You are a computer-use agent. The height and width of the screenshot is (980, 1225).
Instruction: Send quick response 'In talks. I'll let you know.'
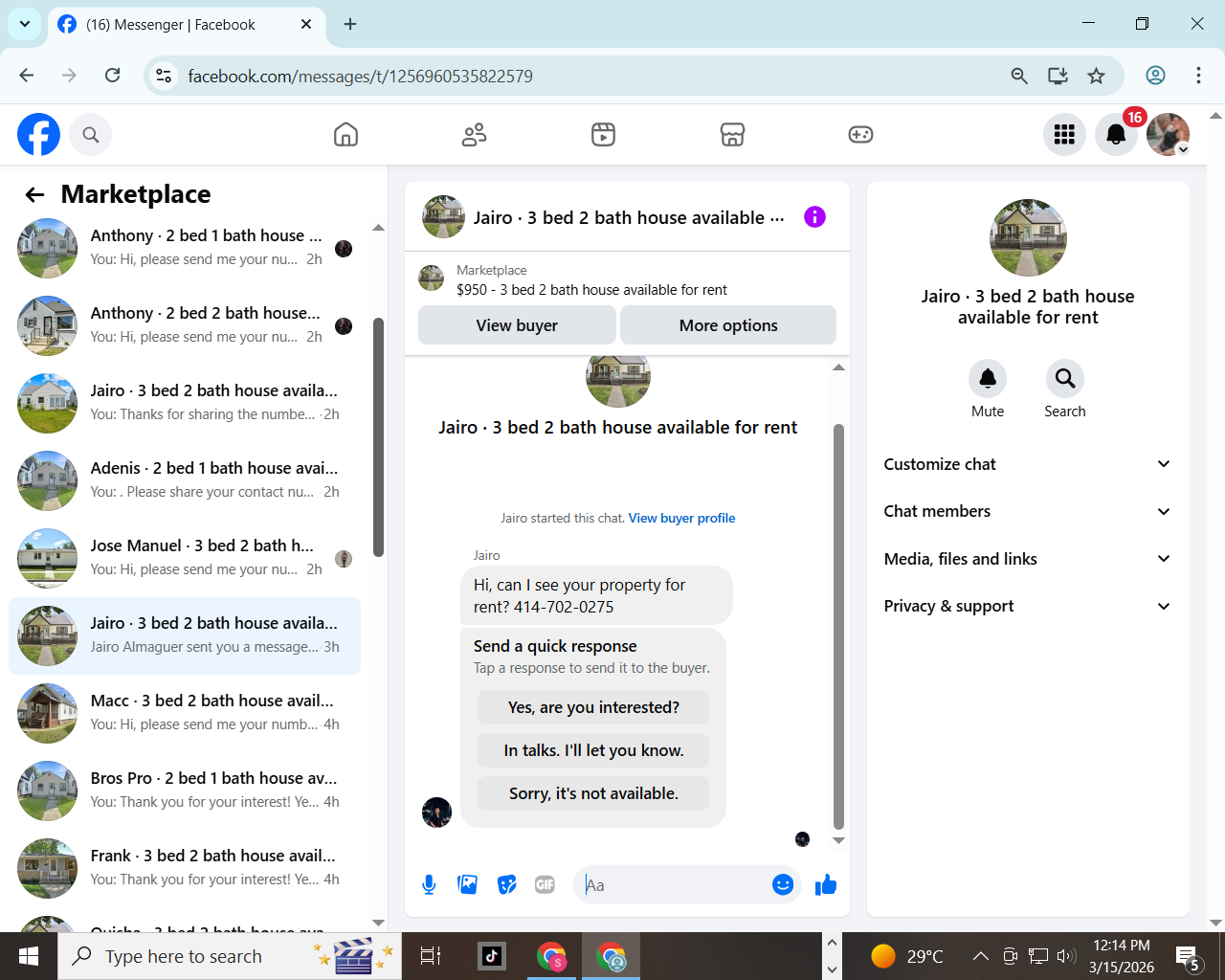[x=593, y=750]
